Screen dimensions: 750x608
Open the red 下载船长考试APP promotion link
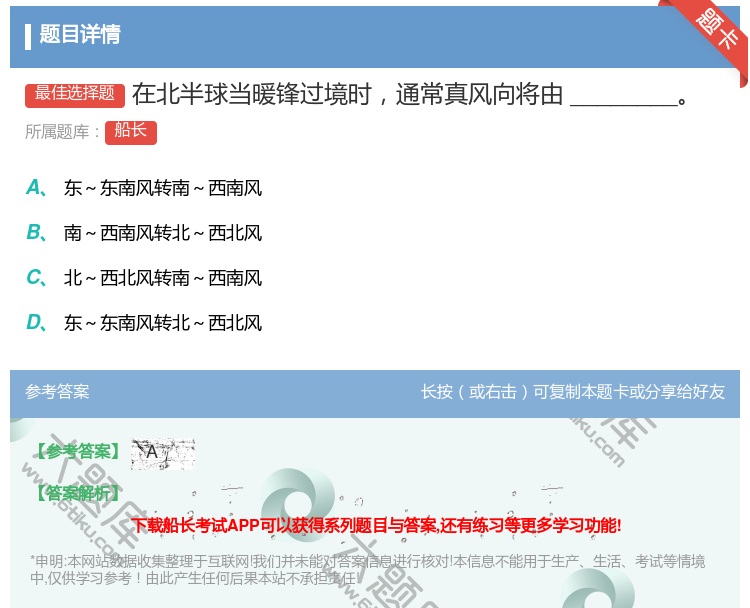click(376, 525)
